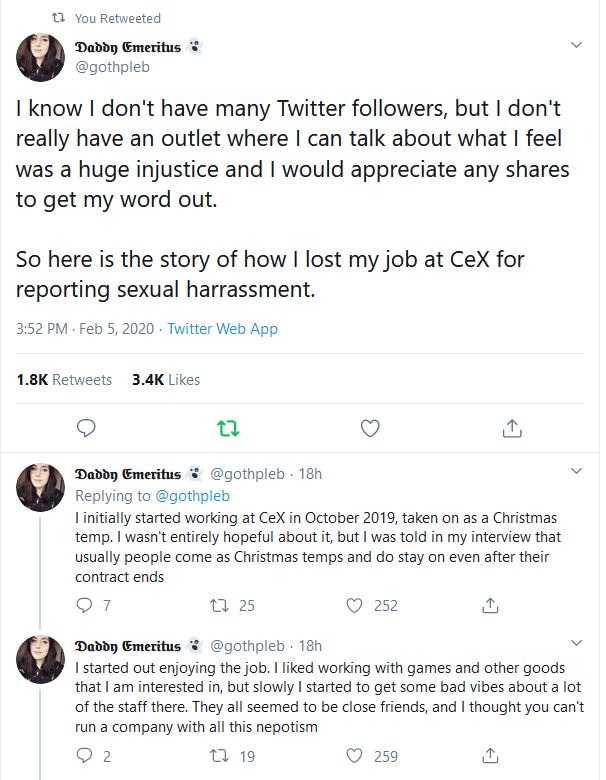The width and height of the screenshot is (606, 780).
Task: Like the reply with 252 likes
Action: [353, 605]
